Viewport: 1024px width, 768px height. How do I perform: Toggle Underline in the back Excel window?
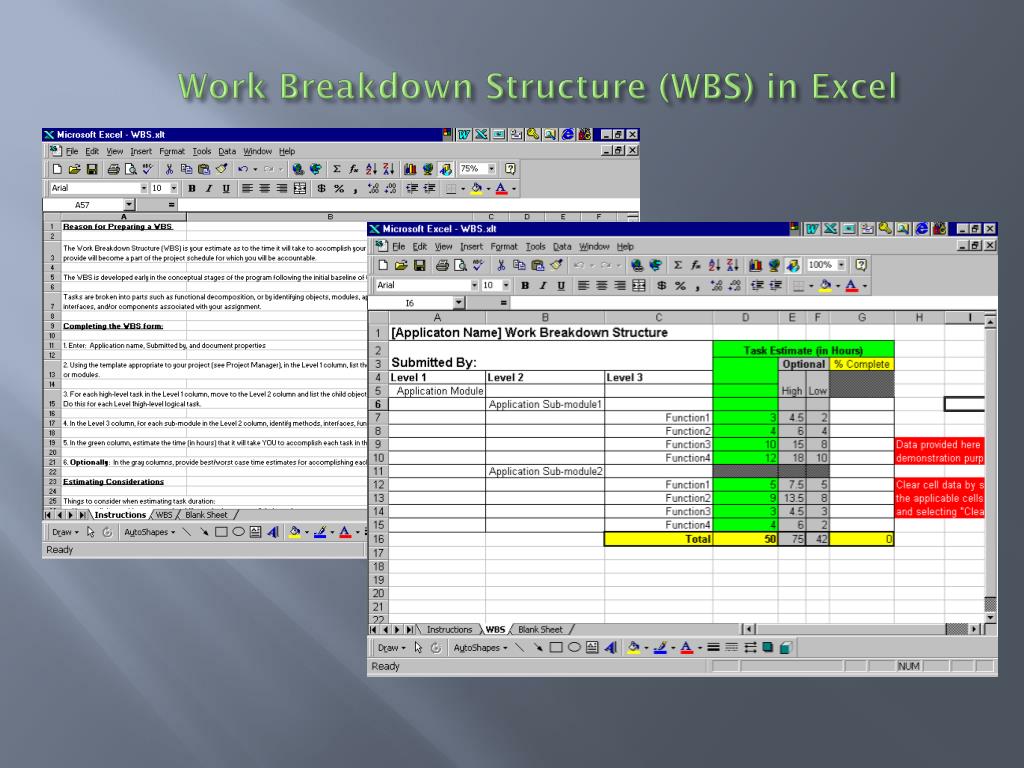click(x=226, y=189)
